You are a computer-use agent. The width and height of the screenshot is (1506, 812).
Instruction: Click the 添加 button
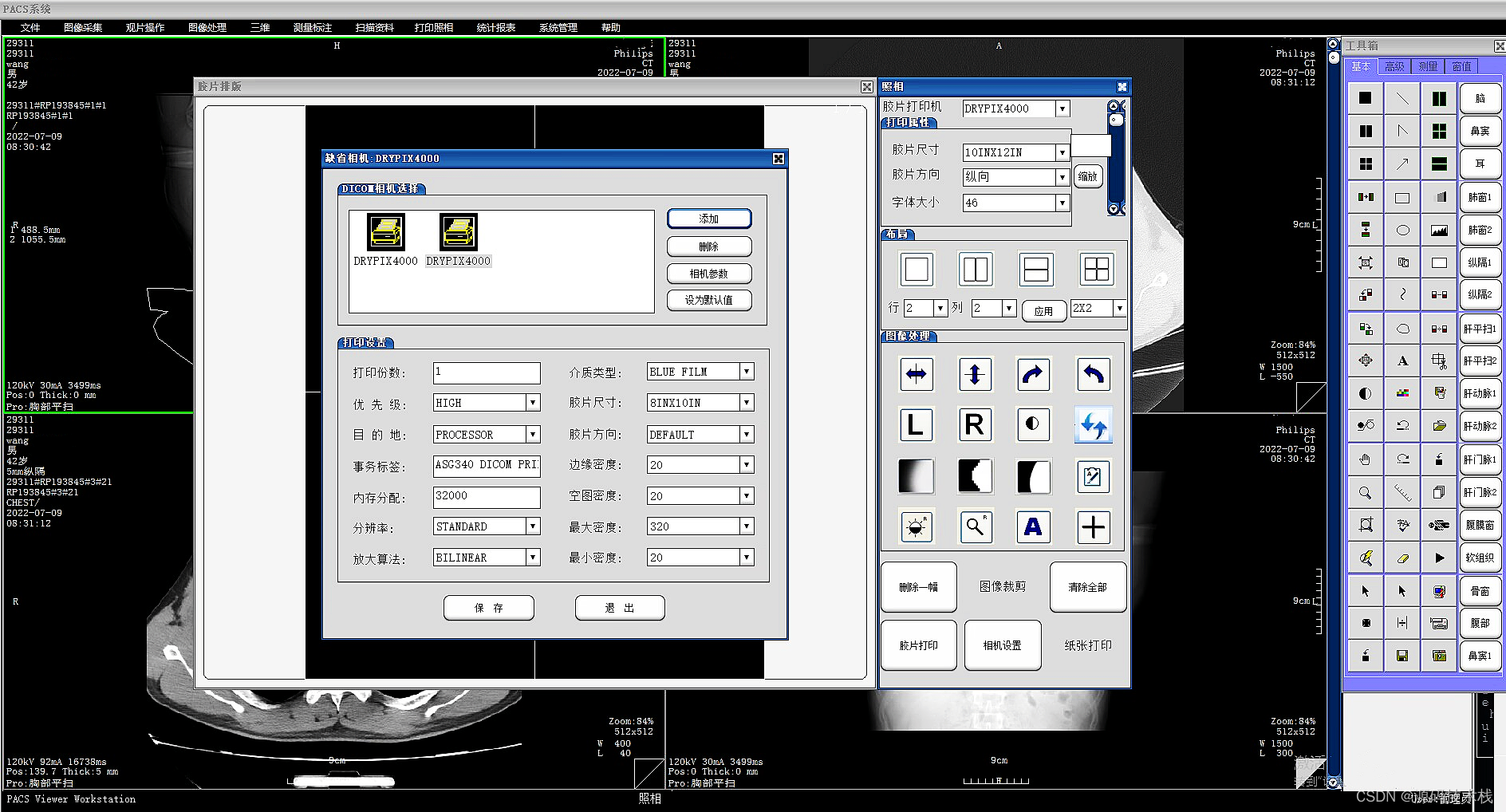[709, 219]
